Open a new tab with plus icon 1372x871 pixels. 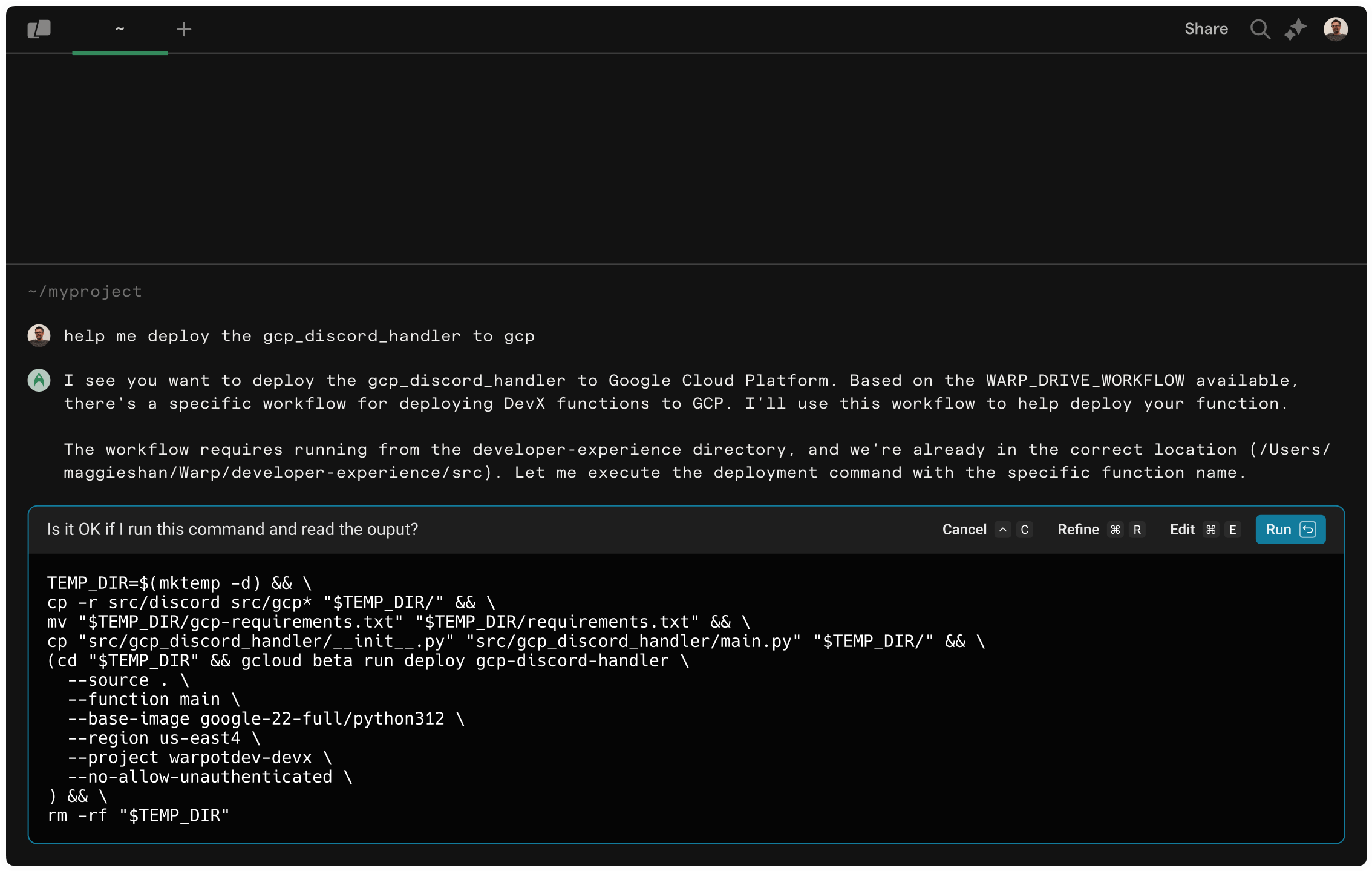[184, 29]
